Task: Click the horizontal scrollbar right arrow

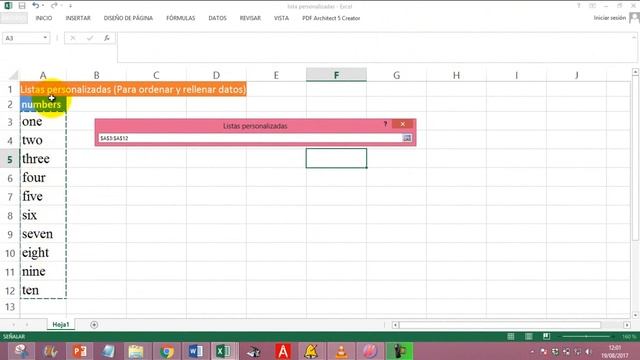Action: pyautogui.click(x=627, y=325)
